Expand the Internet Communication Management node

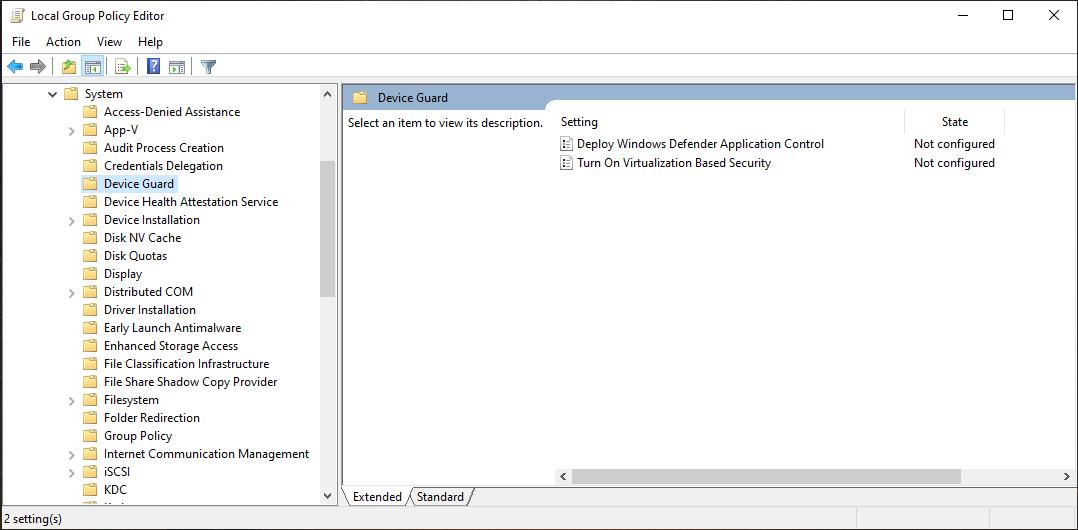(x=72, y=454)
